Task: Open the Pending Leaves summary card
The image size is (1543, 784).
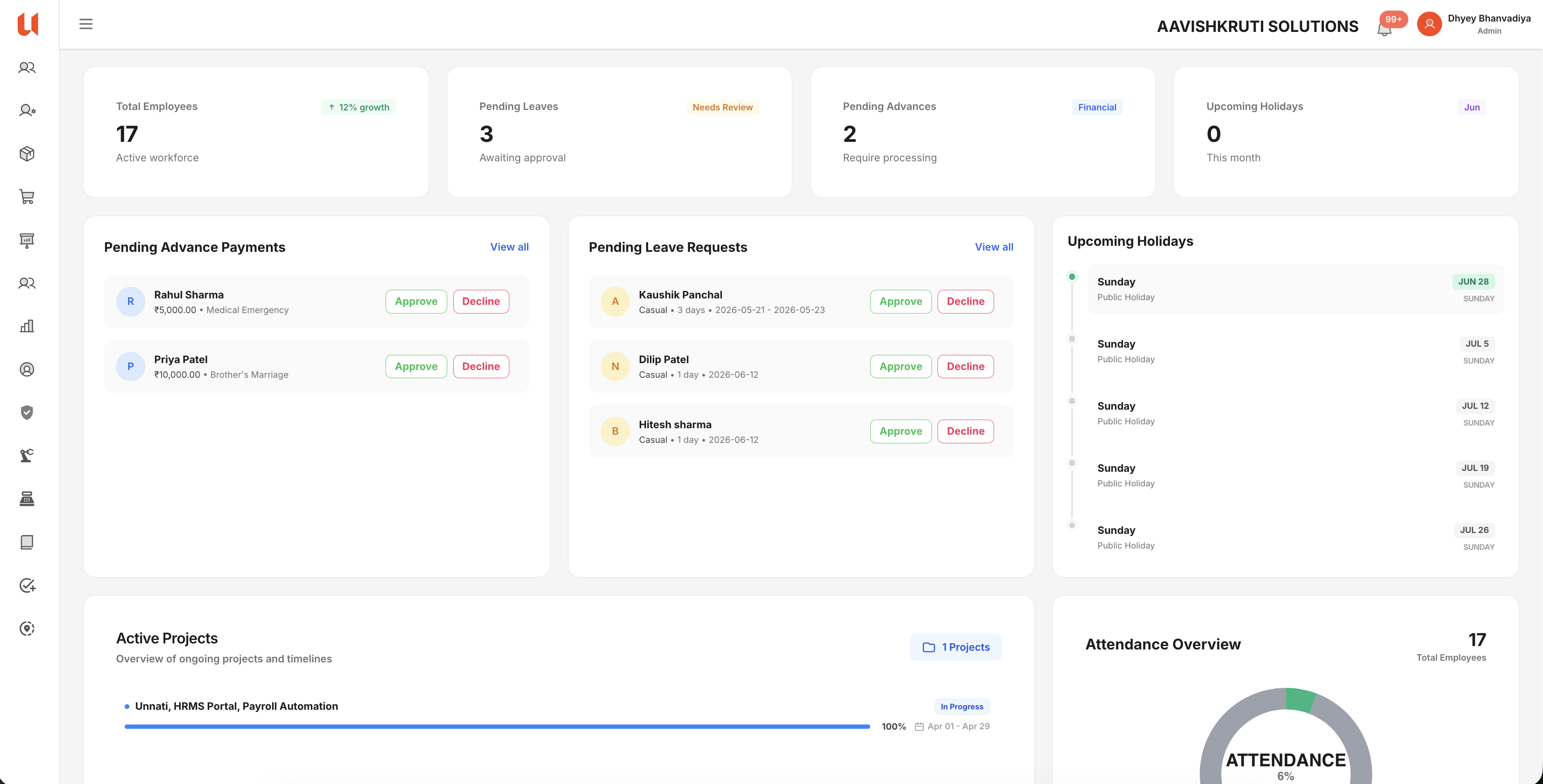Action: (x=619, y=132)
